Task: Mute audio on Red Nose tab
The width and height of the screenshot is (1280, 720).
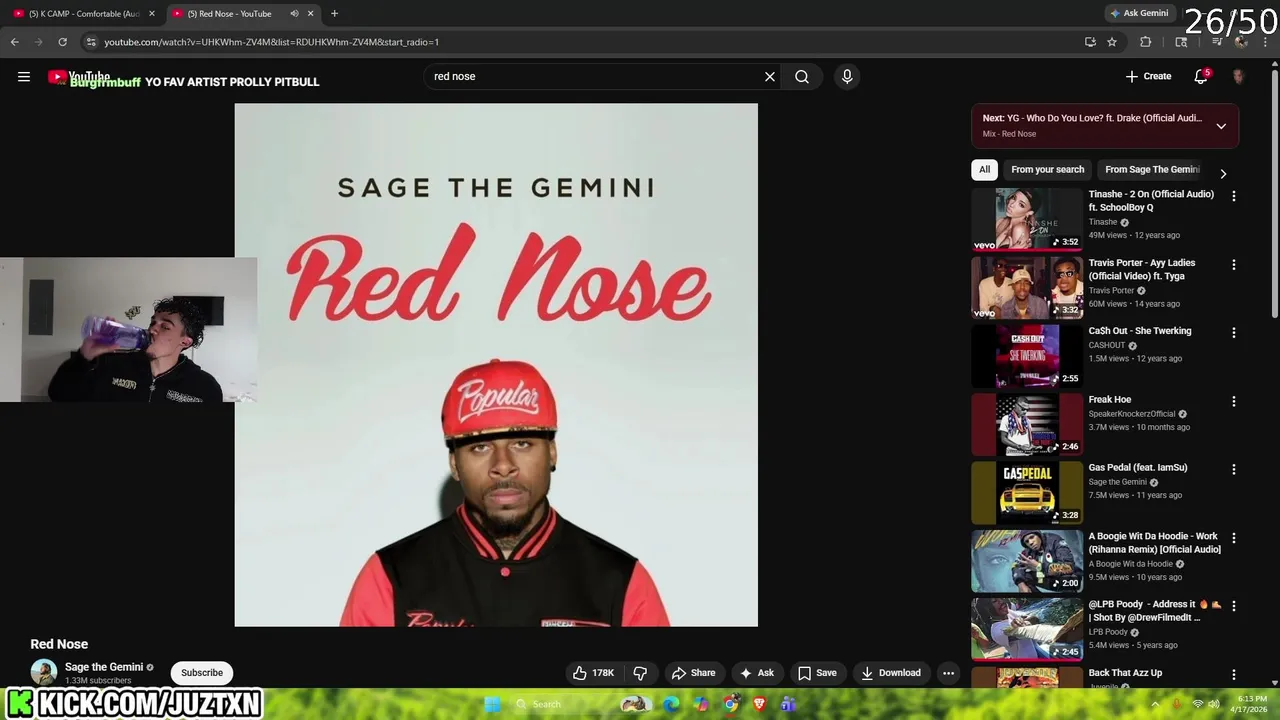Action: pos(294,14)
